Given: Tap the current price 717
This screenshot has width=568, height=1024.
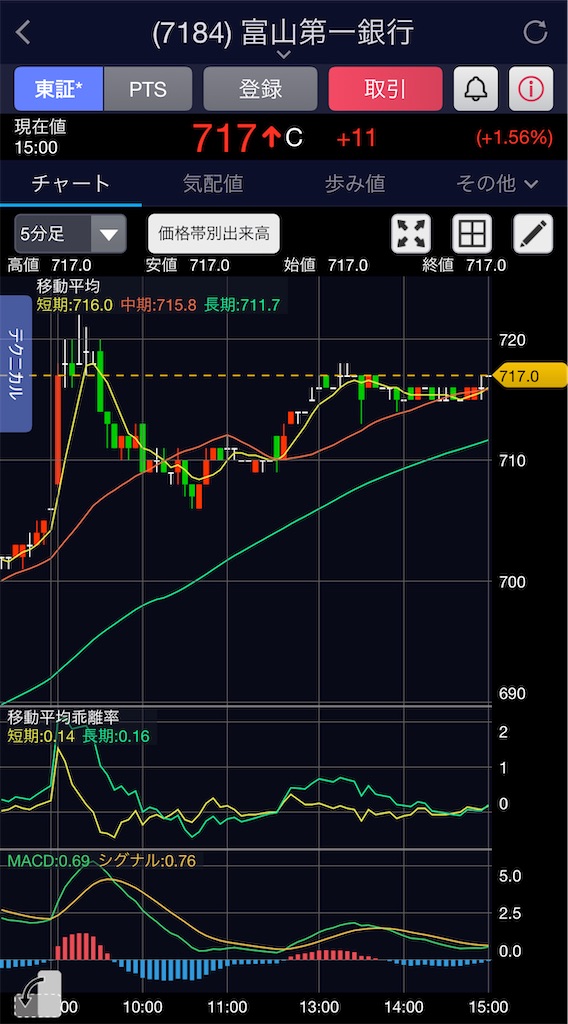Looking at the screenshot, I should [x=225, y=138].
